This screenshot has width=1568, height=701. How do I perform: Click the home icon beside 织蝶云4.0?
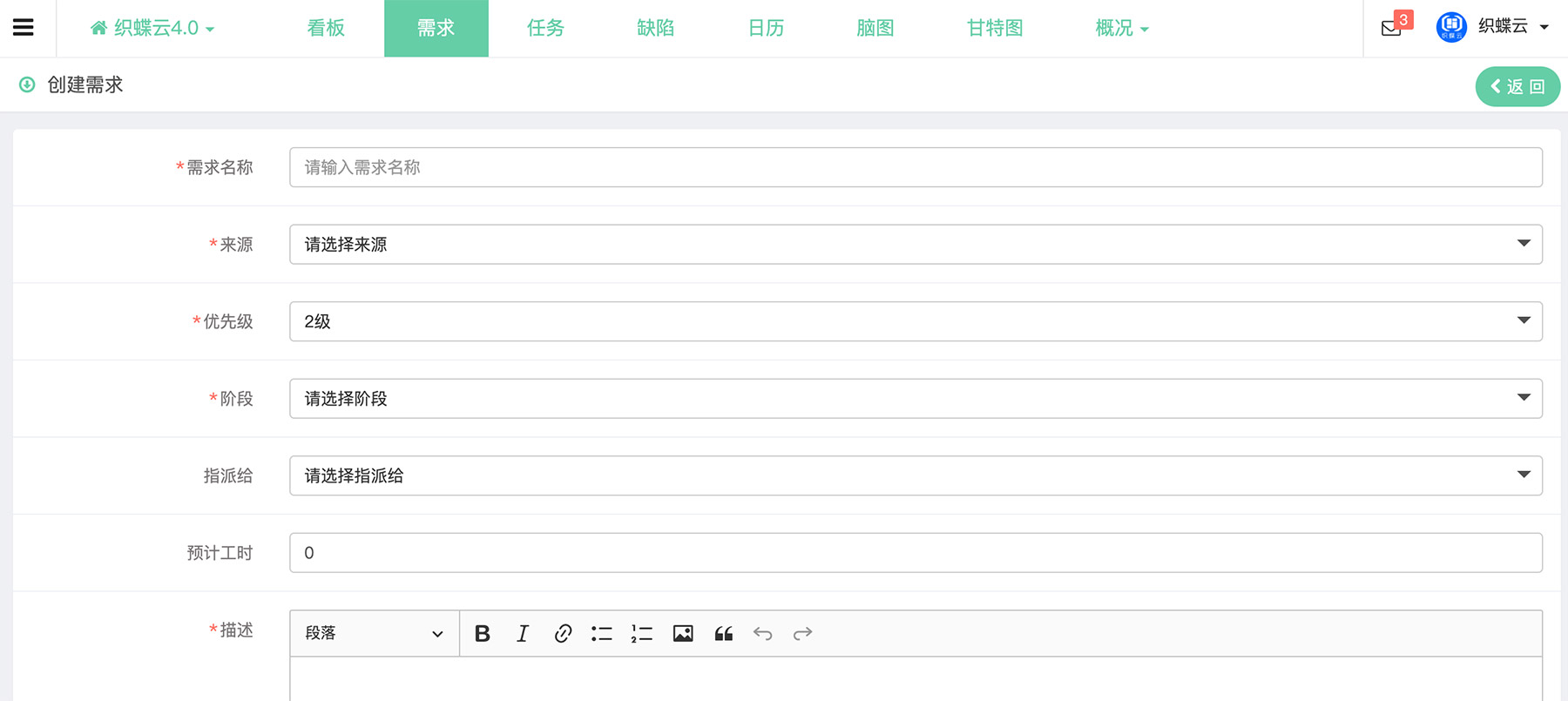coord(99,28)
